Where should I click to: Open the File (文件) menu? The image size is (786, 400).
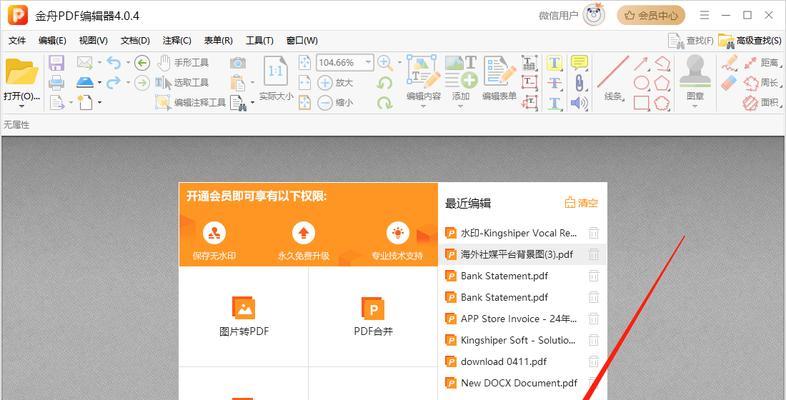click(x=17, y=41)
